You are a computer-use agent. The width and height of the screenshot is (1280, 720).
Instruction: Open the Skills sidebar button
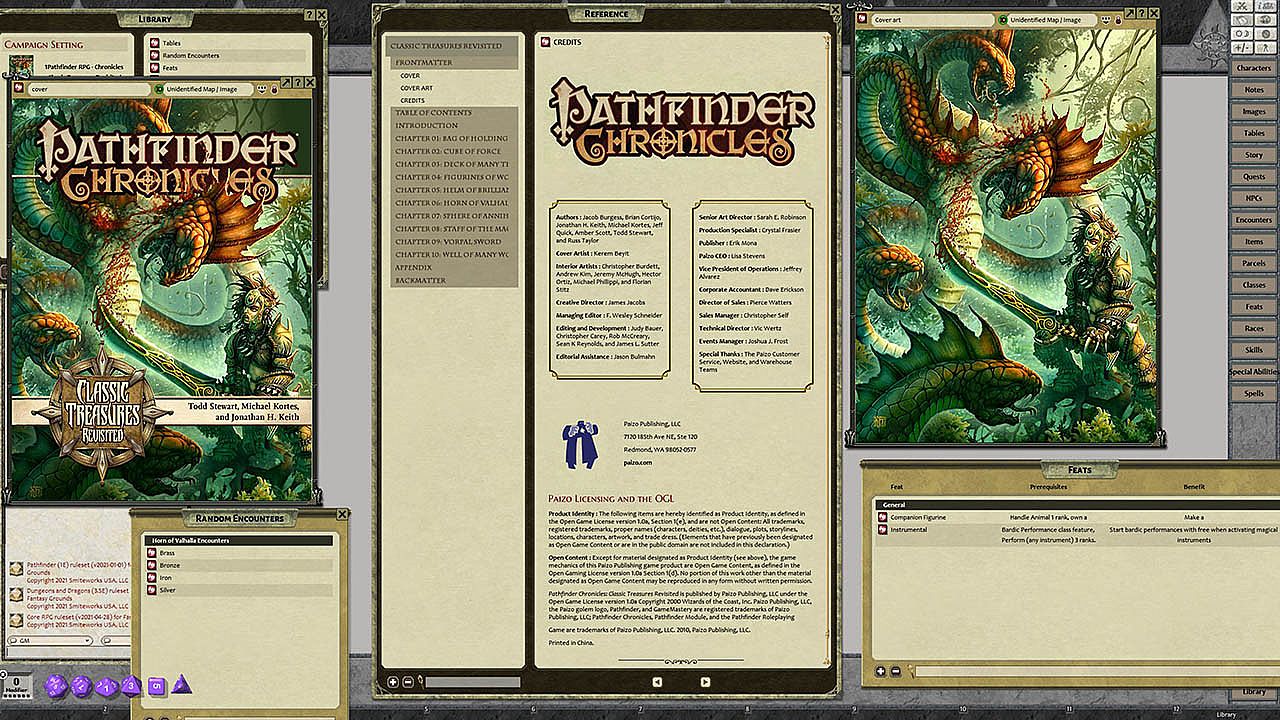tap(1254, 350)
